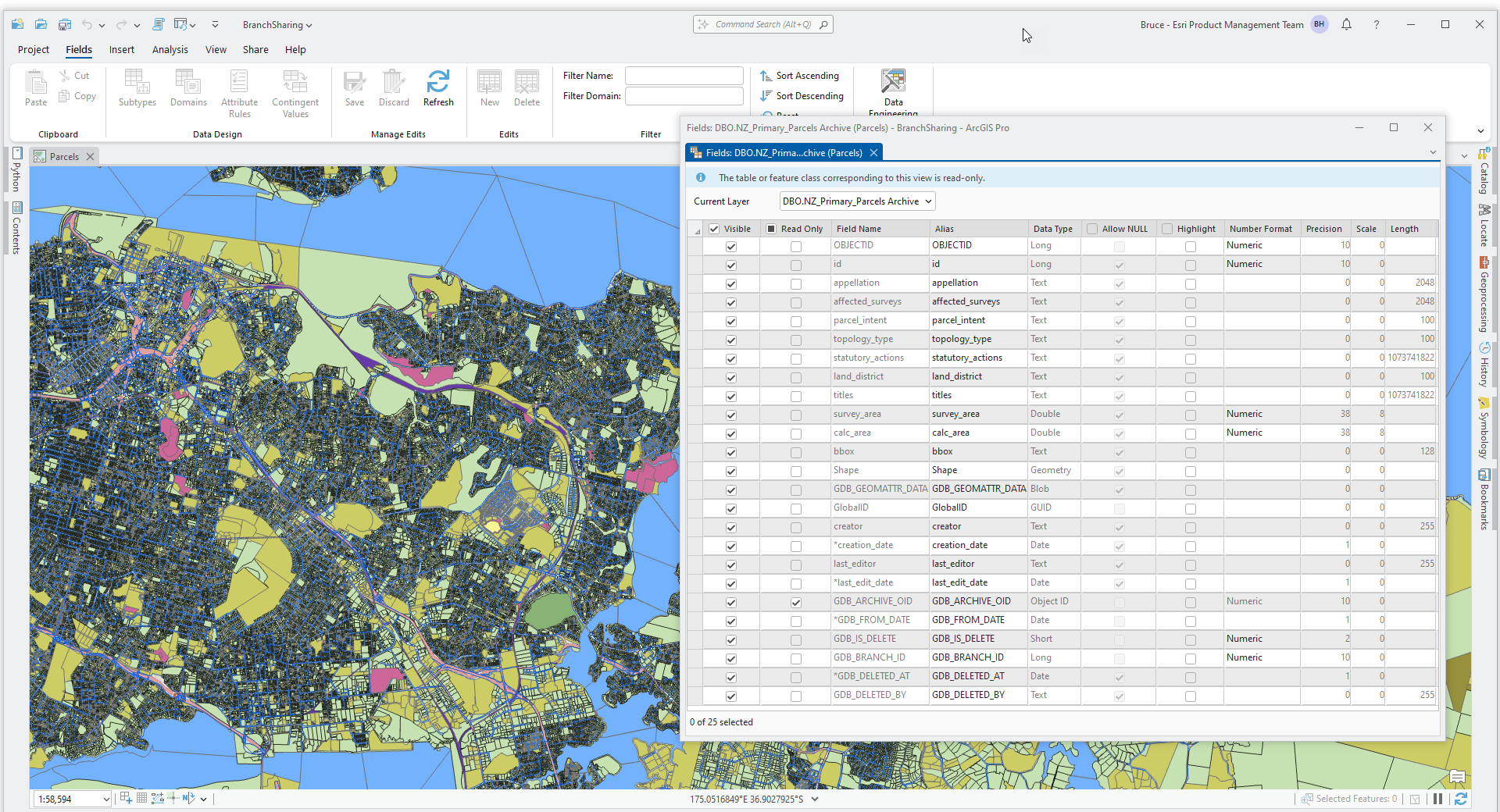This screenshot has width=1500, height=812.
Task: Click Sort Ascending
Action: click(x=800, y=75)
